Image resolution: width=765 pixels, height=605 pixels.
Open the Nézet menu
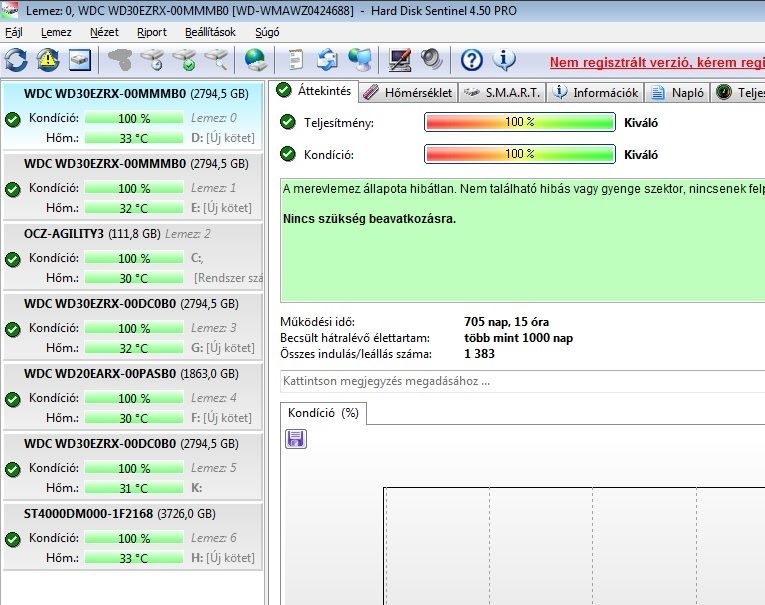point(104,32)
